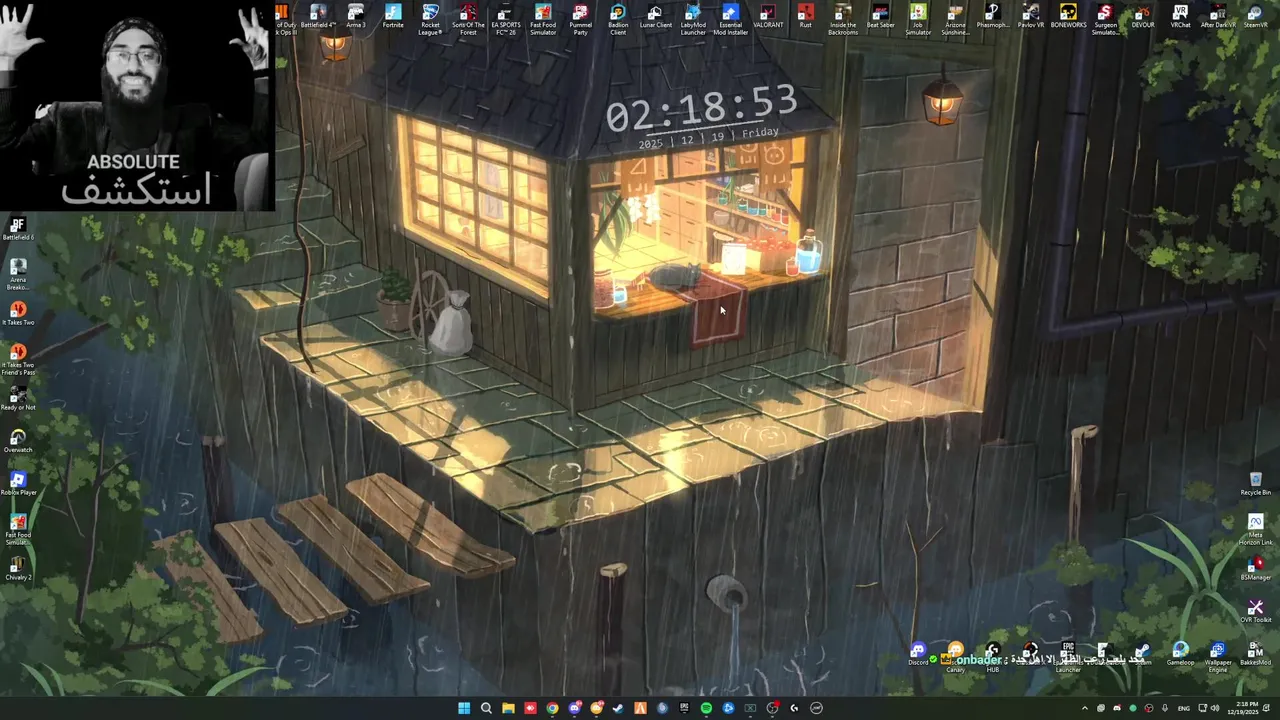Open Surgeon Simulator shortcut

coord(1105,19)
